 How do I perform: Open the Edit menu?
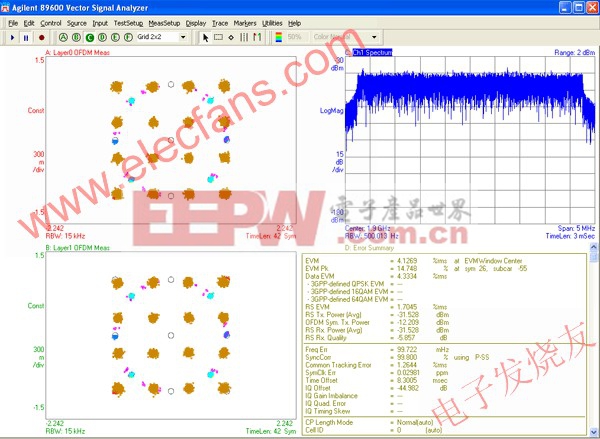(29, 23)
